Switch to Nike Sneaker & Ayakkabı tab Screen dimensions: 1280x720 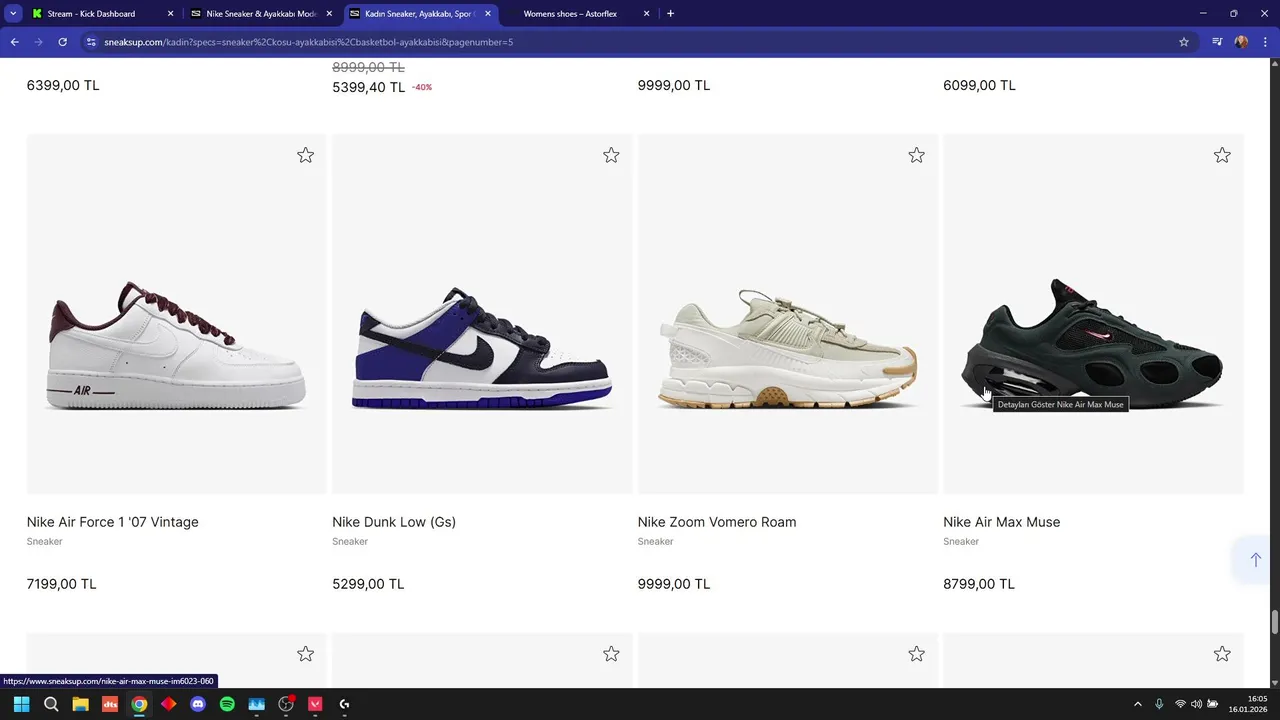261,14
